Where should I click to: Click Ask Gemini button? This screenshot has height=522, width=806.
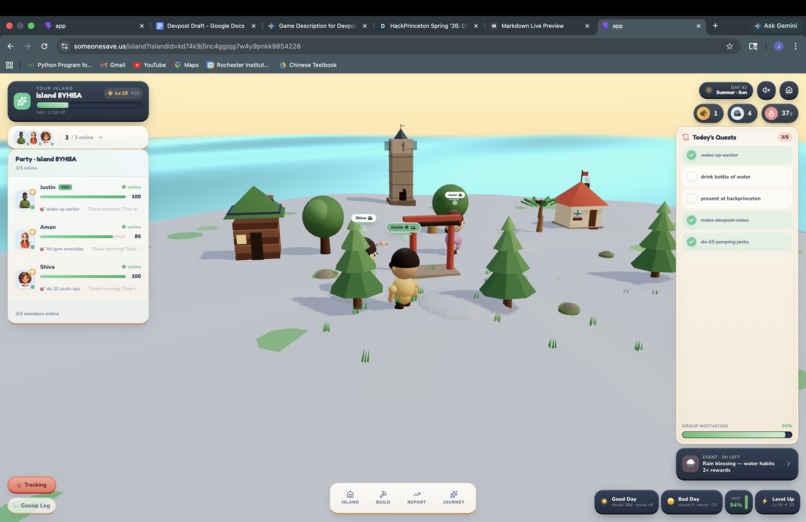(x=775, y=26)
